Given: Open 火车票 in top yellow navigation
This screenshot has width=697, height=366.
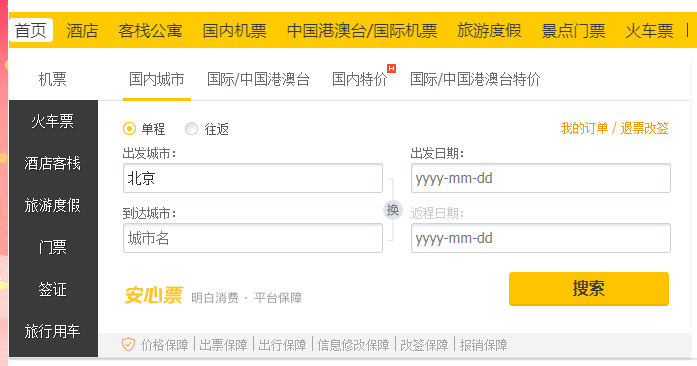Looking at the screenshot, I should (649, 31).
